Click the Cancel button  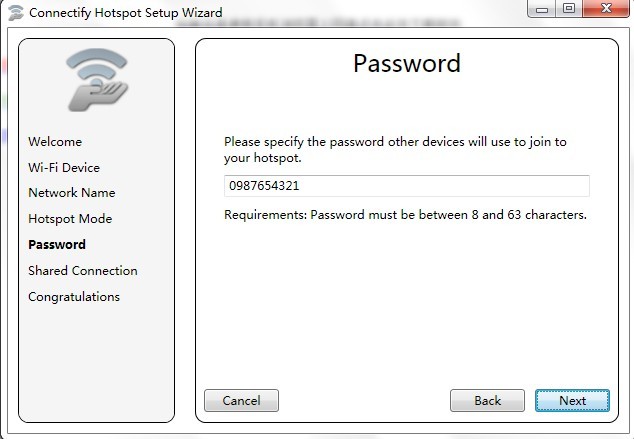pos(241,401)
